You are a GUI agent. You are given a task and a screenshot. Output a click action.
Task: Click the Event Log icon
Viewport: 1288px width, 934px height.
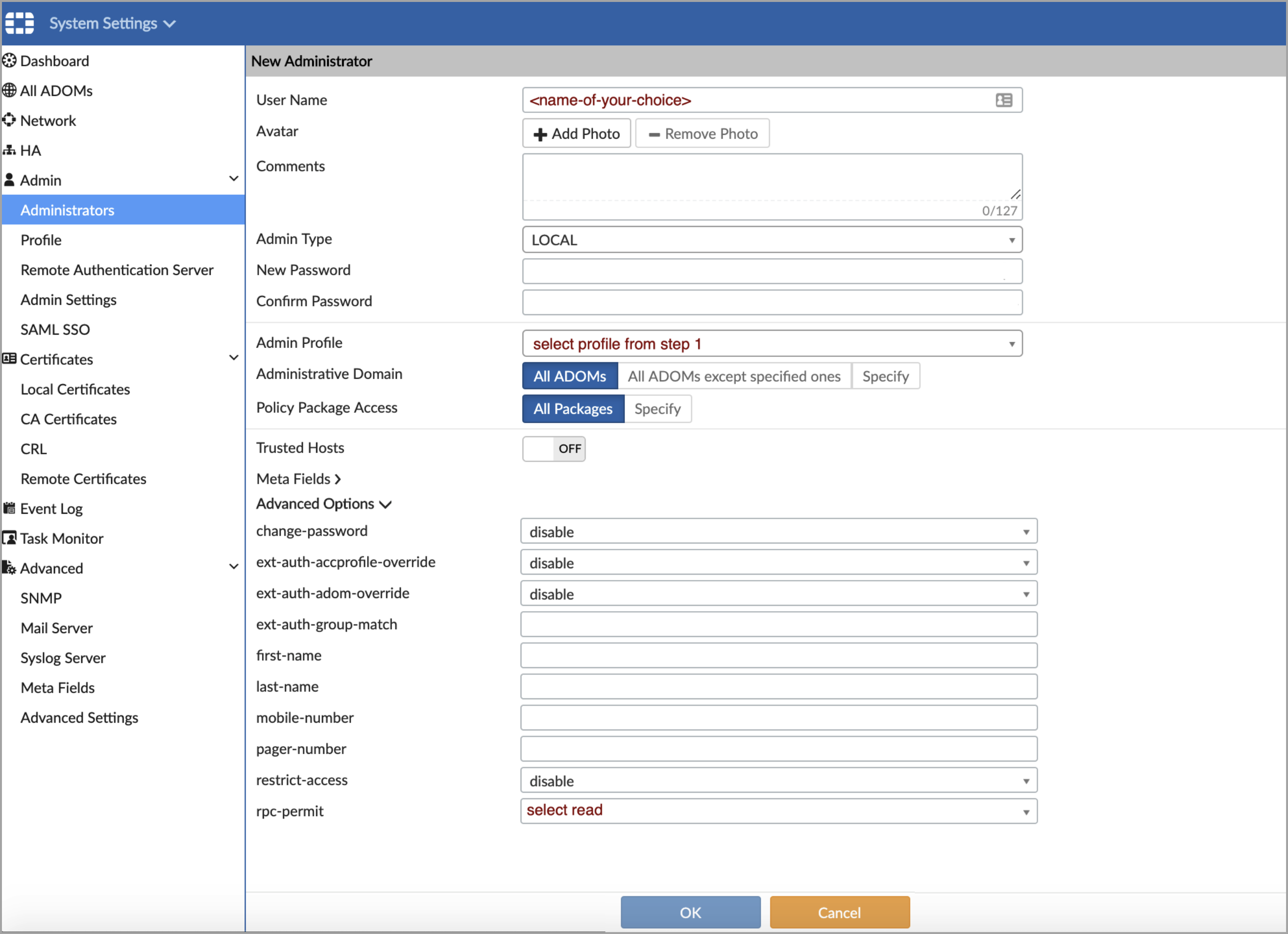tap(10, 508)
